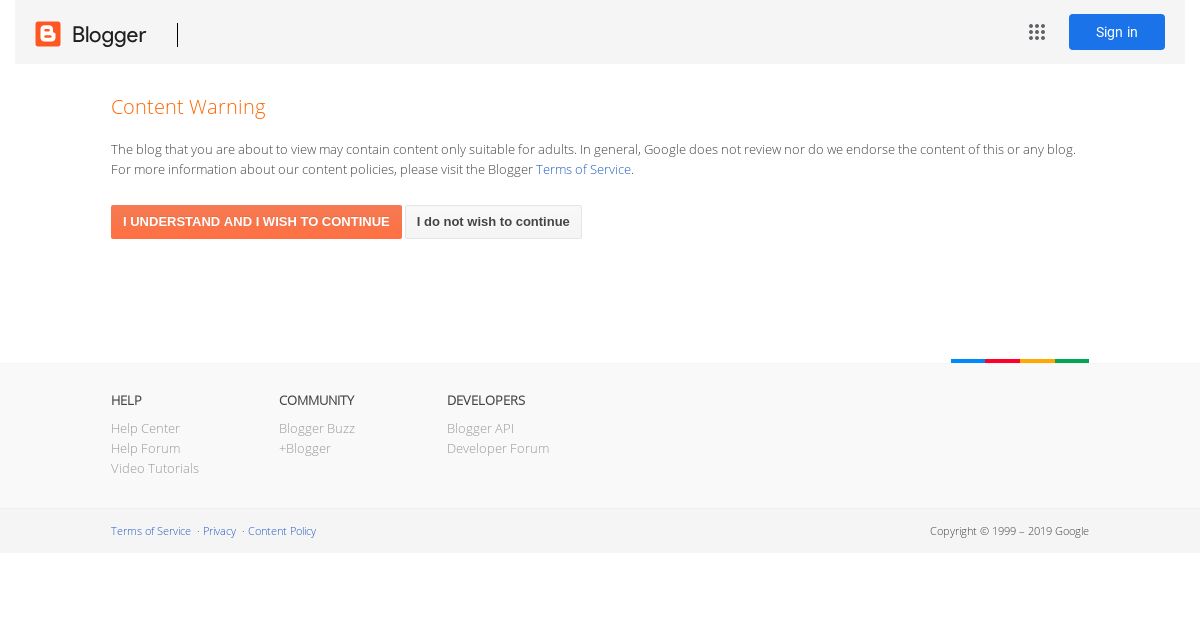
Task: Open the Blogger Buzz link
Action: [317, 428]
